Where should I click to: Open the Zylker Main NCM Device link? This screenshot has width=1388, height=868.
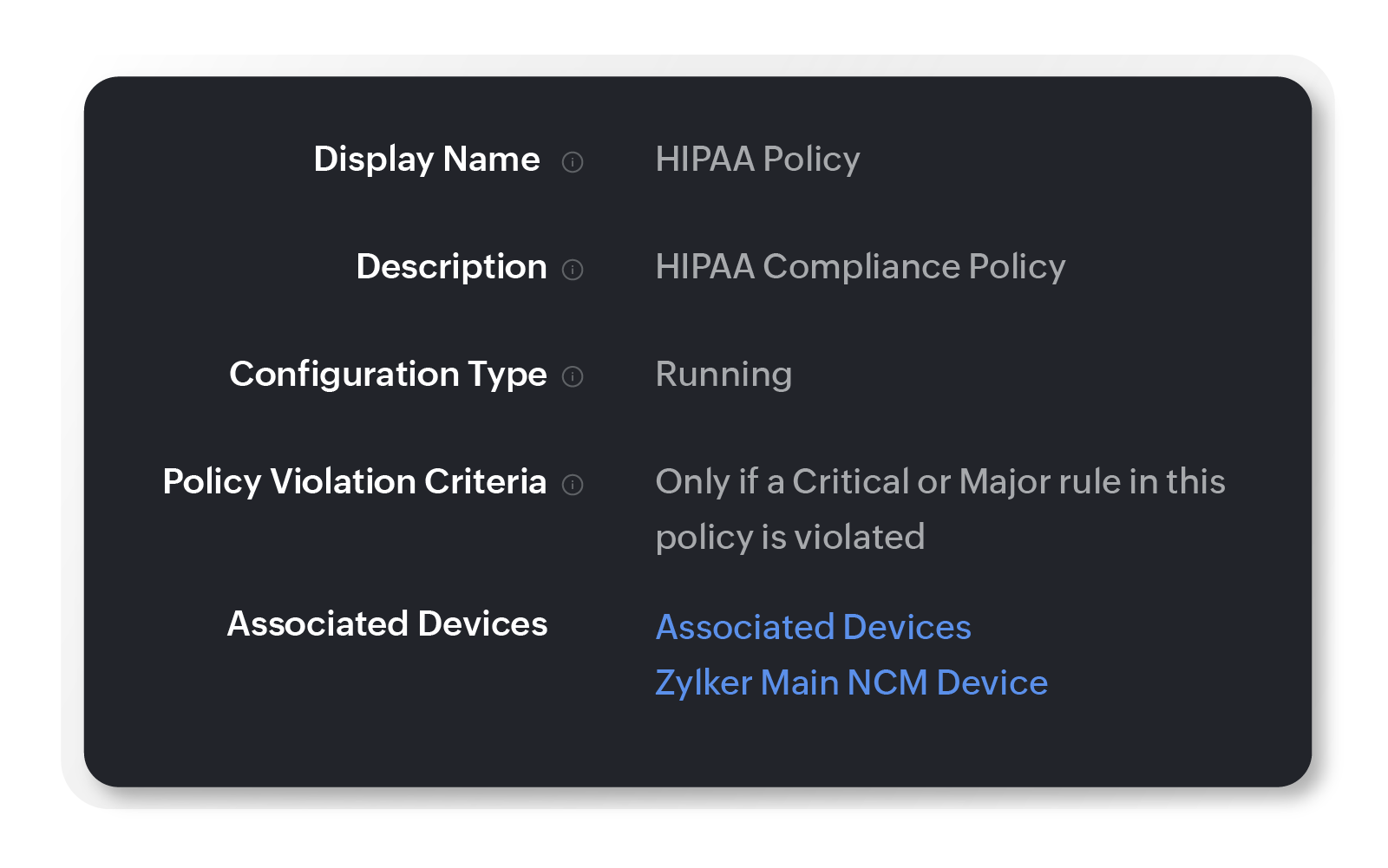coord(852,682)
